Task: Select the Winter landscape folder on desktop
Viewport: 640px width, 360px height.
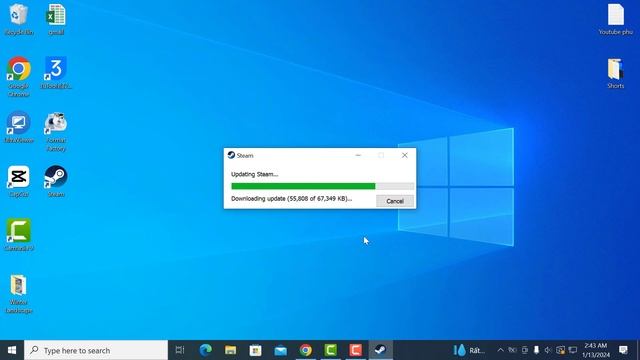Action: (x=19, y=294)
